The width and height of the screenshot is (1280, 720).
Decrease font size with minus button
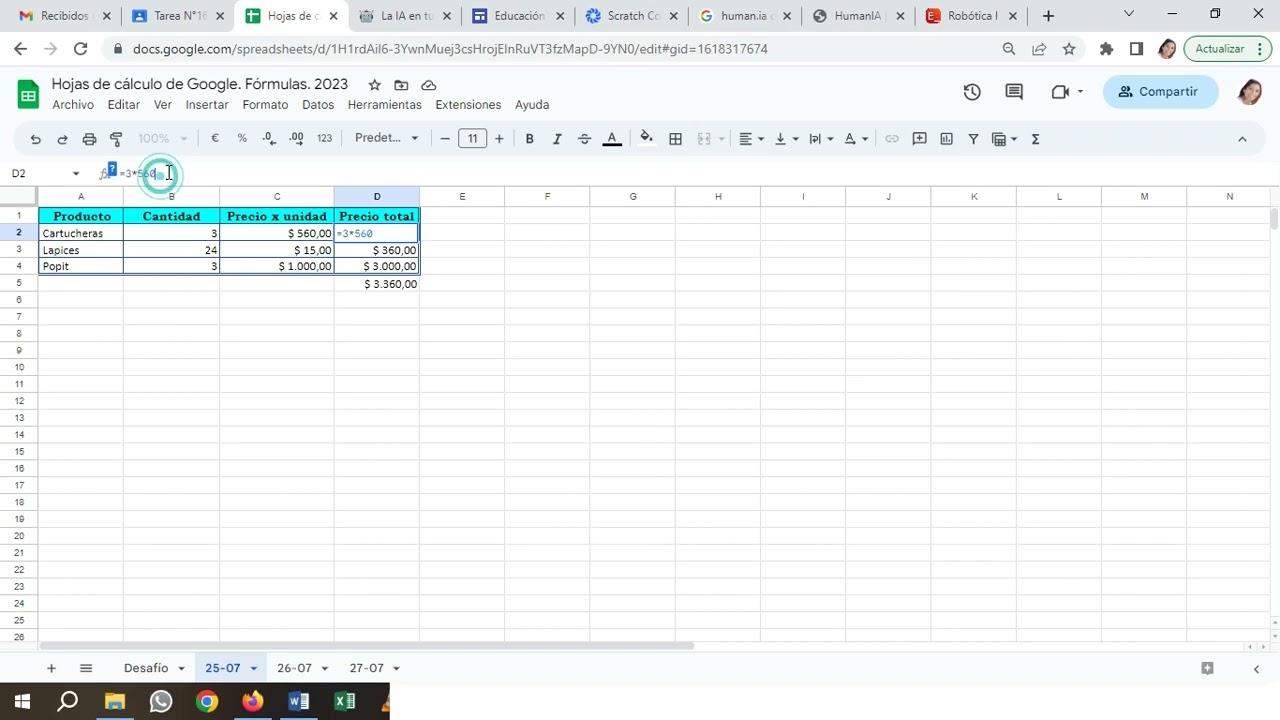[445, 138]
